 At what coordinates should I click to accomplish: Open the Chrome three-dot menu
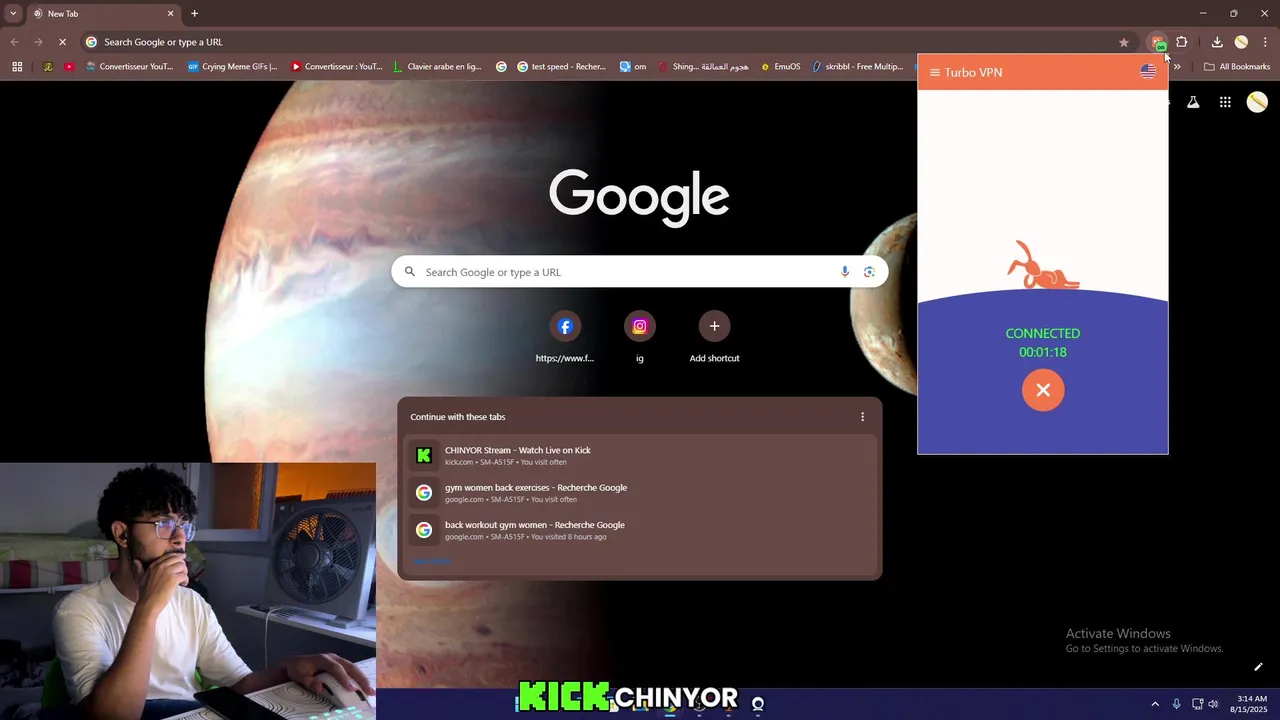(x=1265, y=42)
